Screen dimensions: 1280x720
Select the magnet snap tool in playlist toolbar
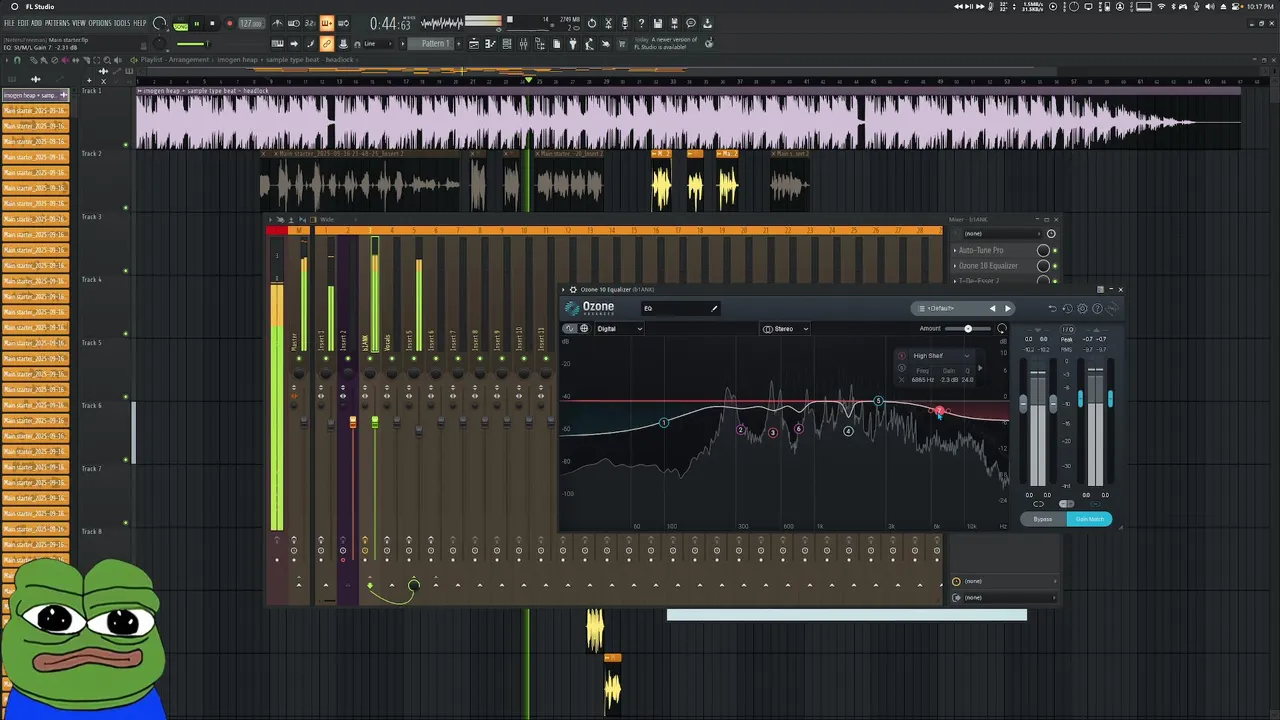17,60
